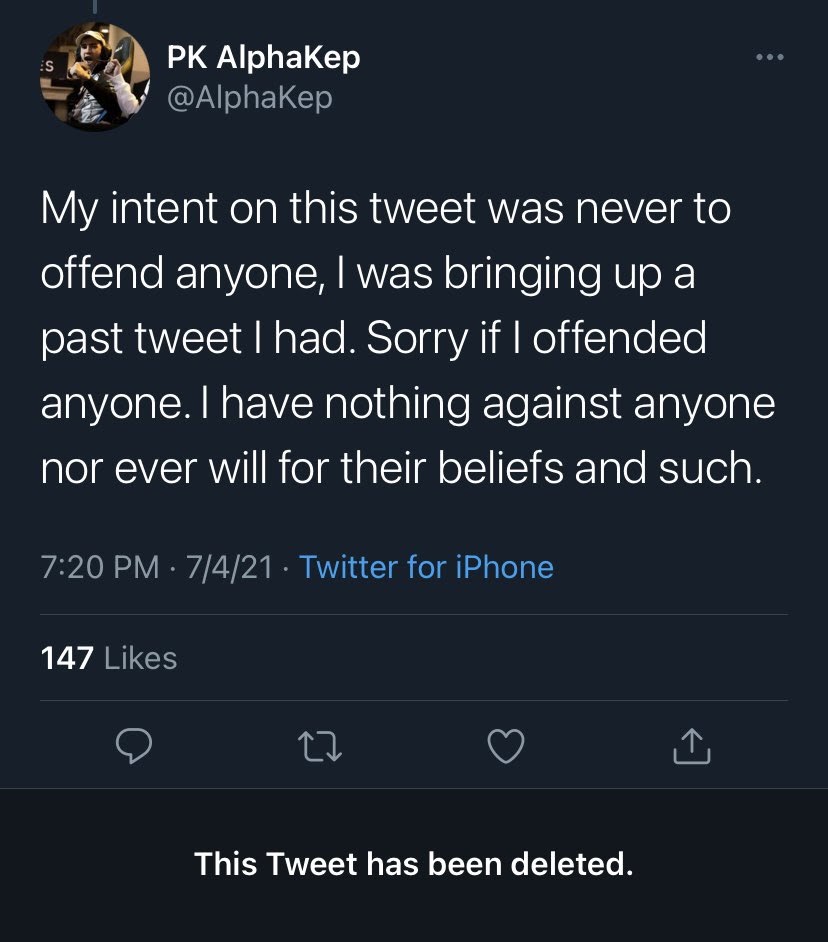Viewport: 828px width, 942px height.
Task: Tap the word Likes under the tweet
Action: point(140,658)
